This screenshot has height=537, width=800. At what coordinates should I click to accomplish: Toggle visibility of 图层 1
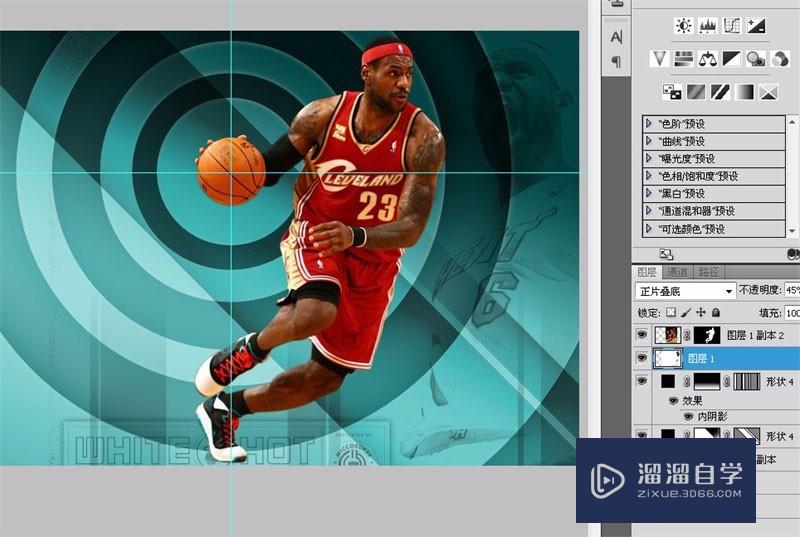[642, 358]
